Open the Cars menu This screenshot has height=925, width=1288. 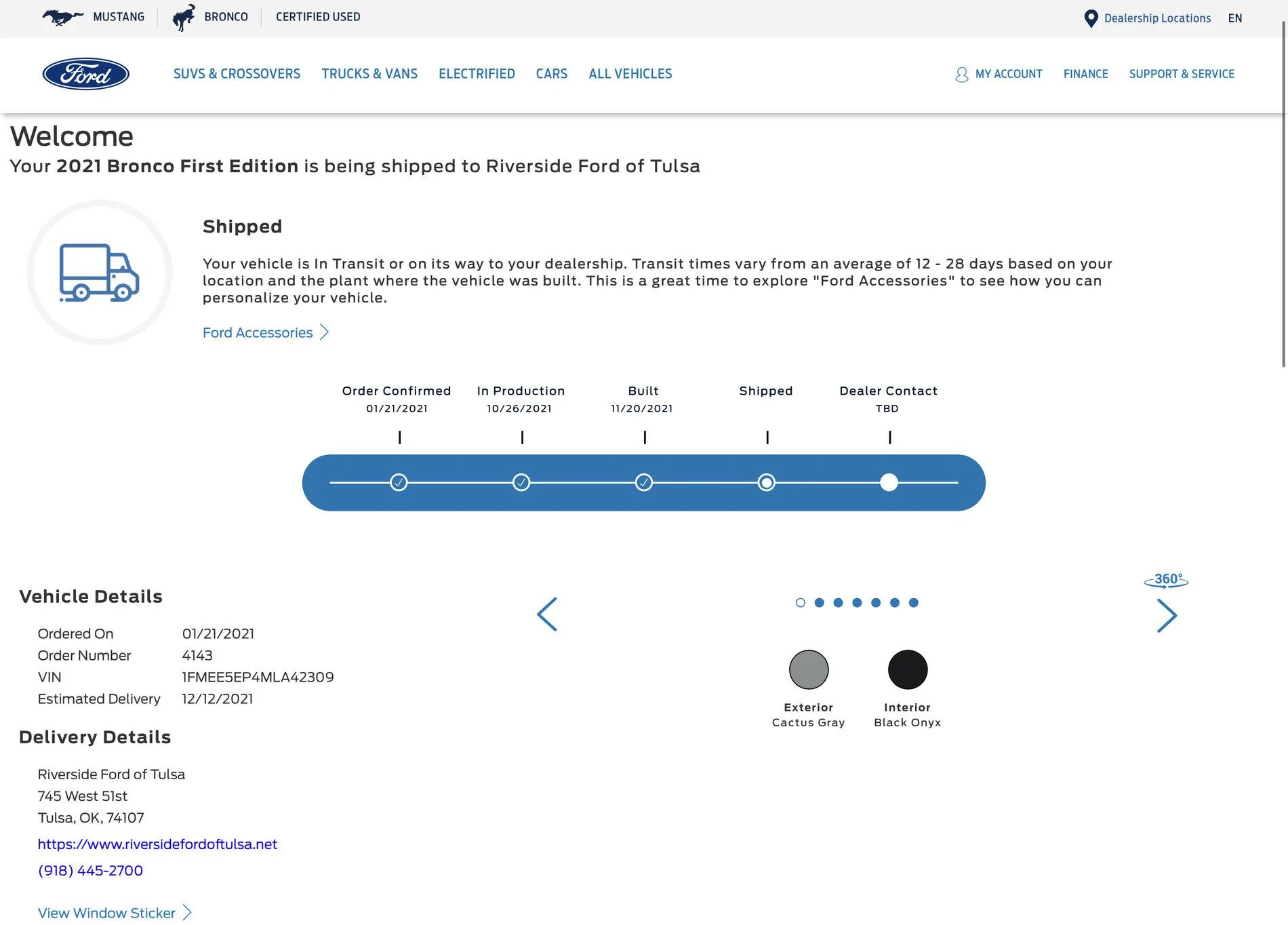click(552, 74)
